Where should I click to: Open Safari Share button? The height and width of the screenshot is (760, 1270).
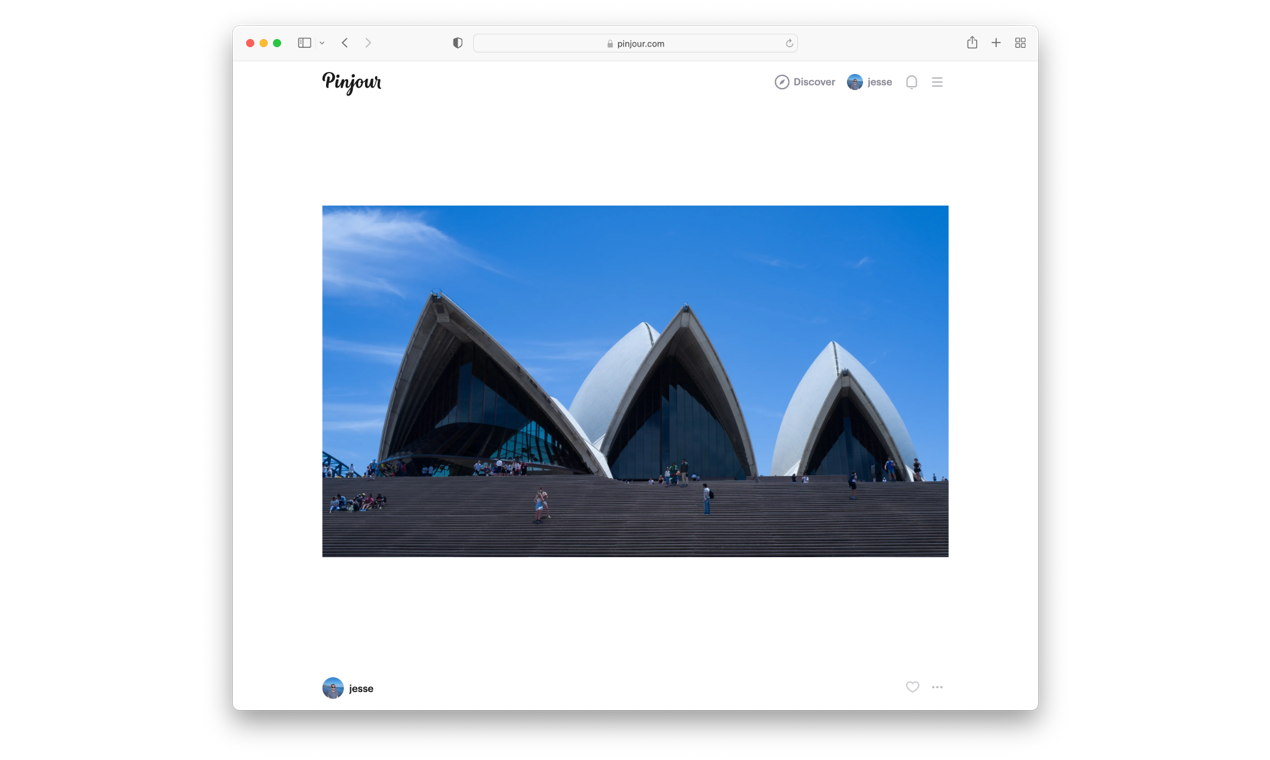(x=972, y=42)
